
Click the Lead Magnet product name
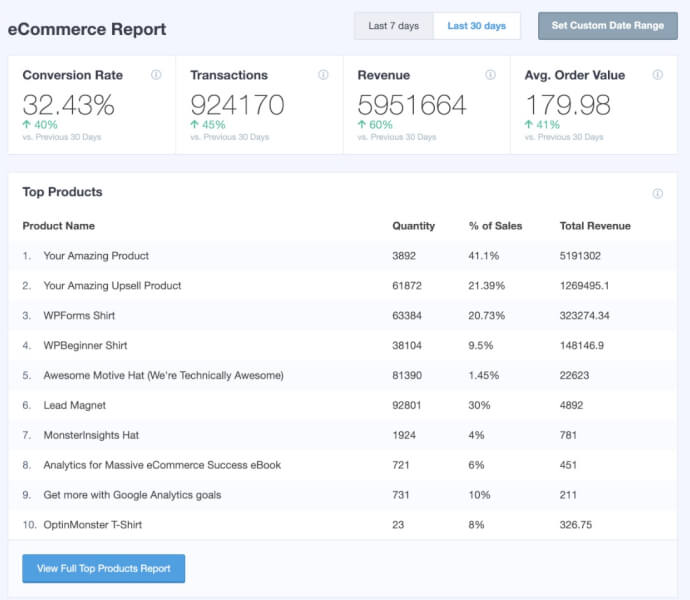coord(74,405)
